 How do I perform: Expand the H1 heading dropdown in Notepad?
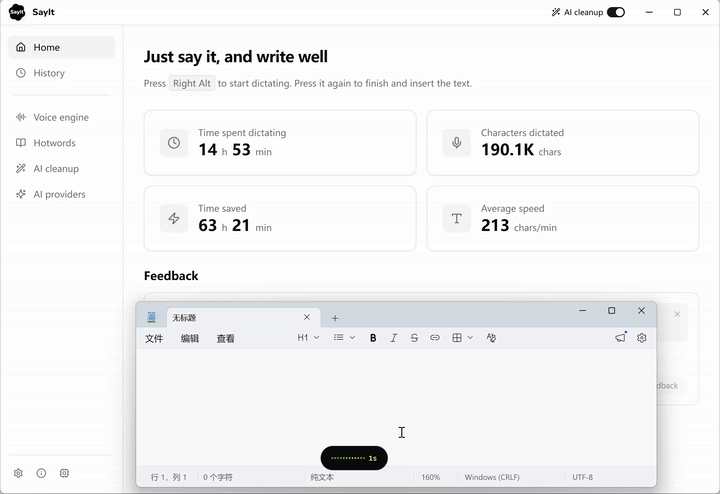[x=308, y=337]
